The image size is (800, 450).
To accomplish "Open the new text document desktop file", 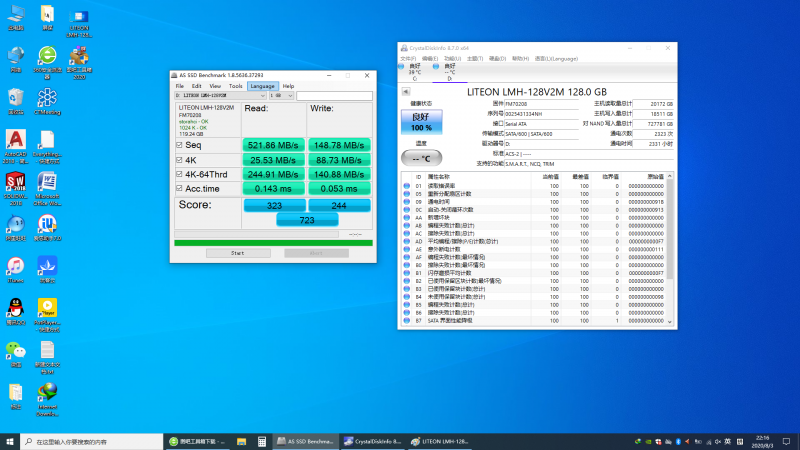I will click(47, 357).
